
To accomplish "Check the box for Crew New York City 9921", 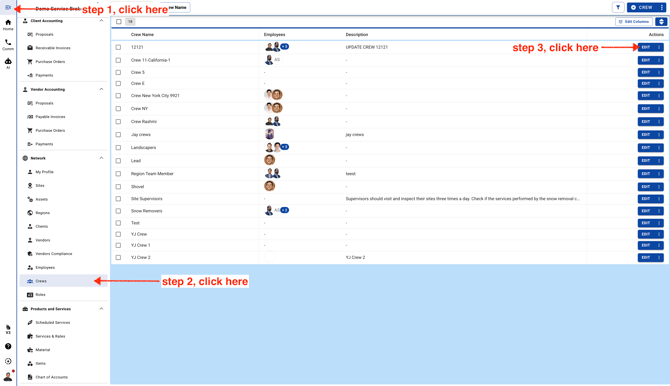I will coord(118,96).
